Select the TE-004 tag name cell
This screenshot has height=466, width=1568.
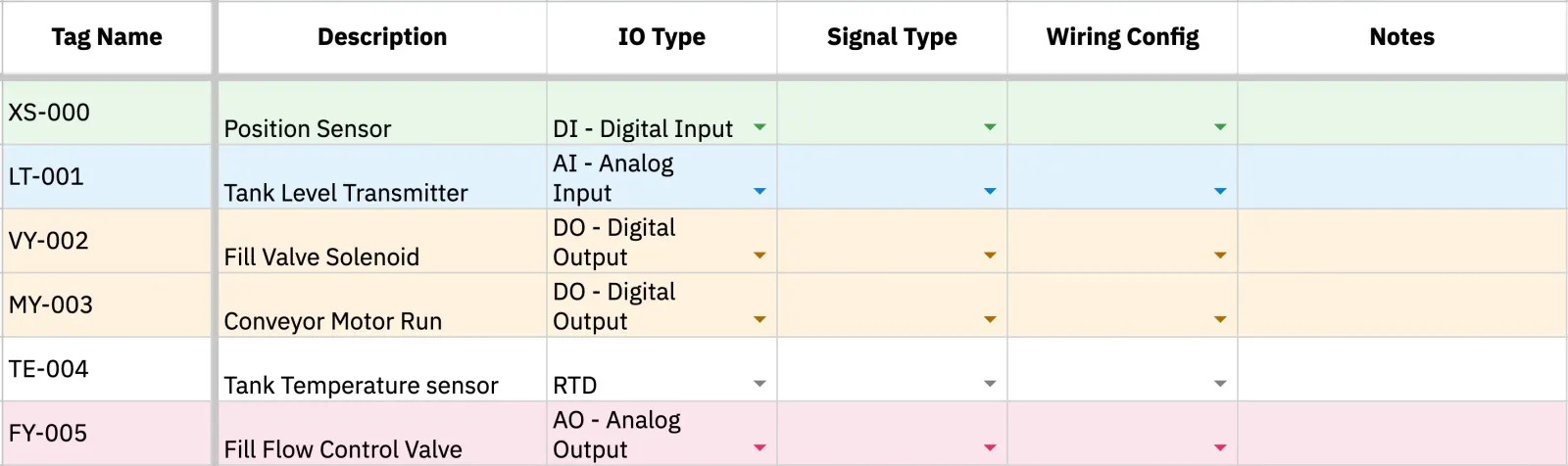(107, 369)
